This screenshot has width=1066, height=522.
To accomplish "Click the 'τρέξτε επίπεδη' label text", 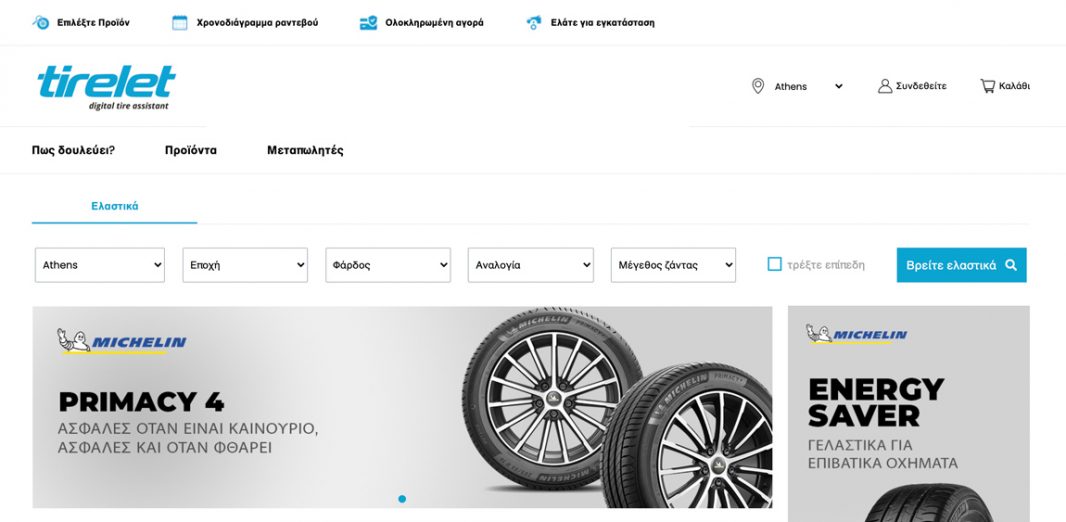I will 826,265.
